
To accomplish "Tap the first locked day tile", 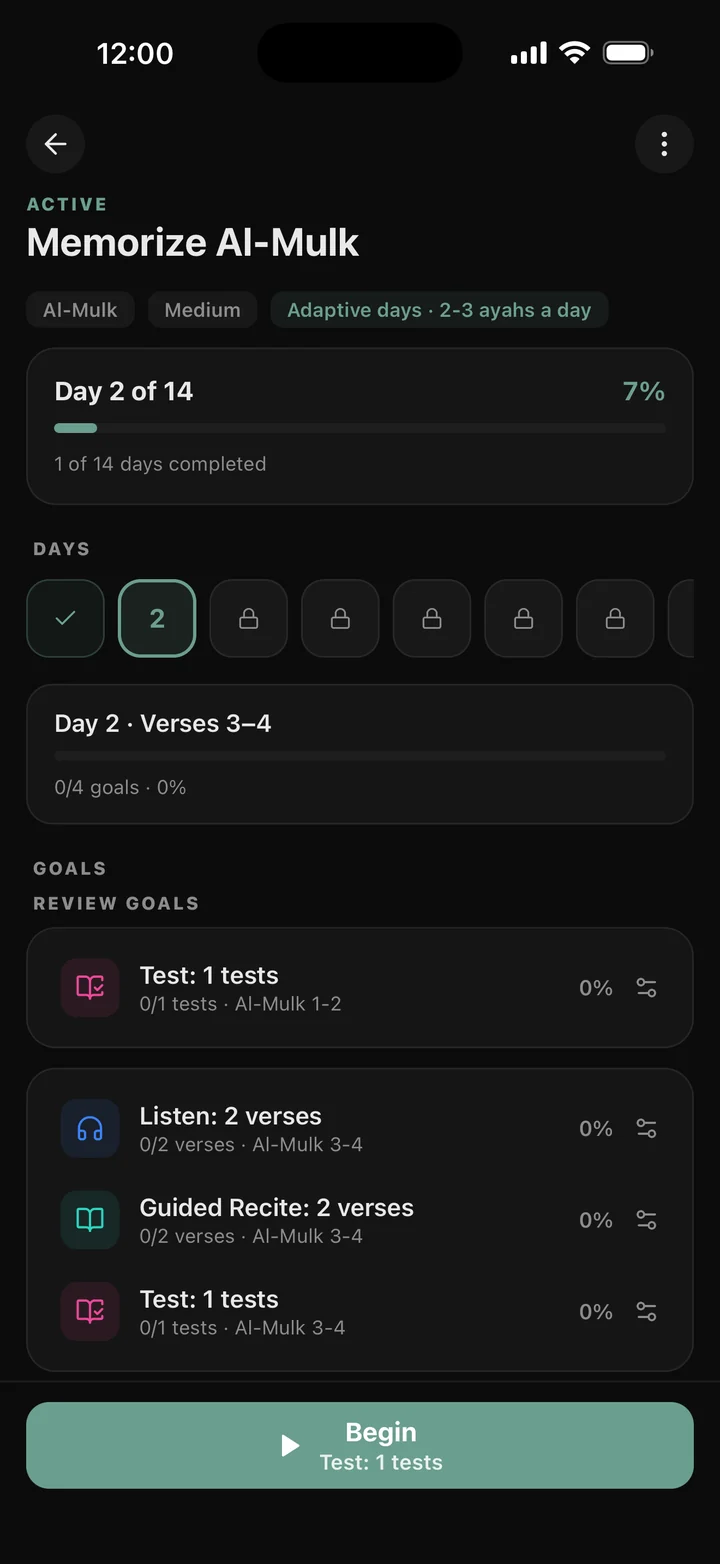I will (x=249, y=619).
